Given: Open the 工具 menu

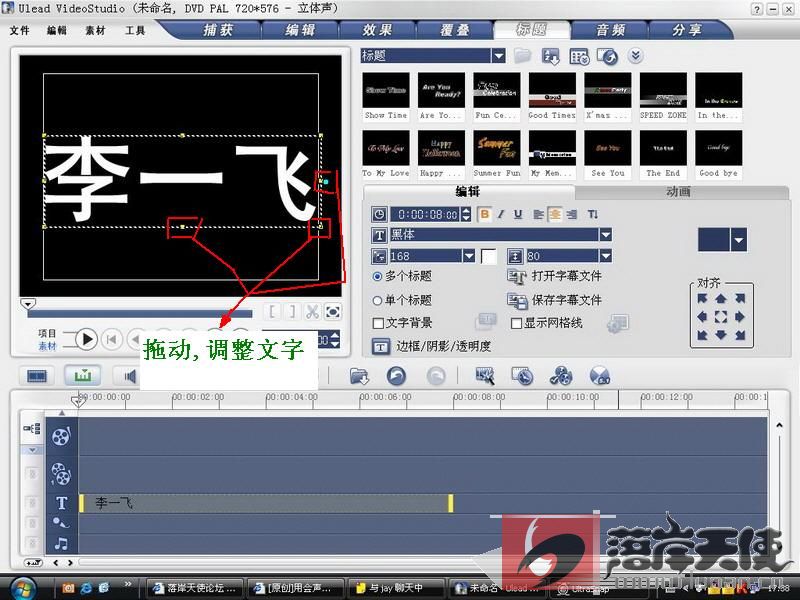Looking at the screenshot, I should click(135, 31).
